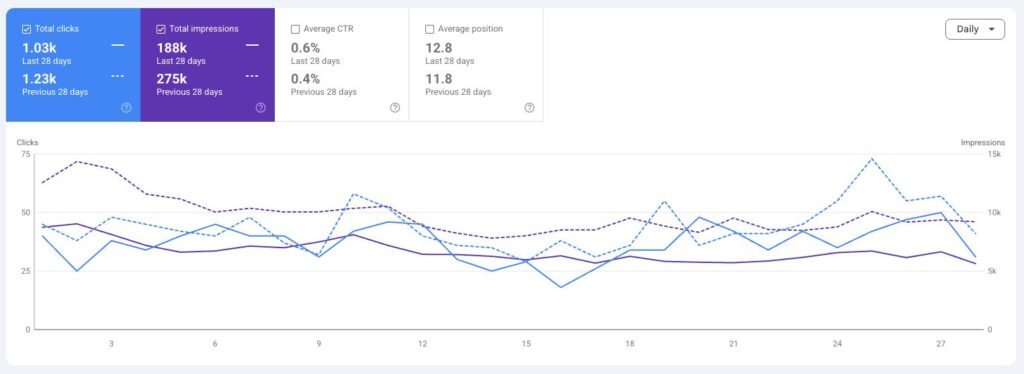
Task: Click the 188k impressions value
Action: tap(172, 48)
